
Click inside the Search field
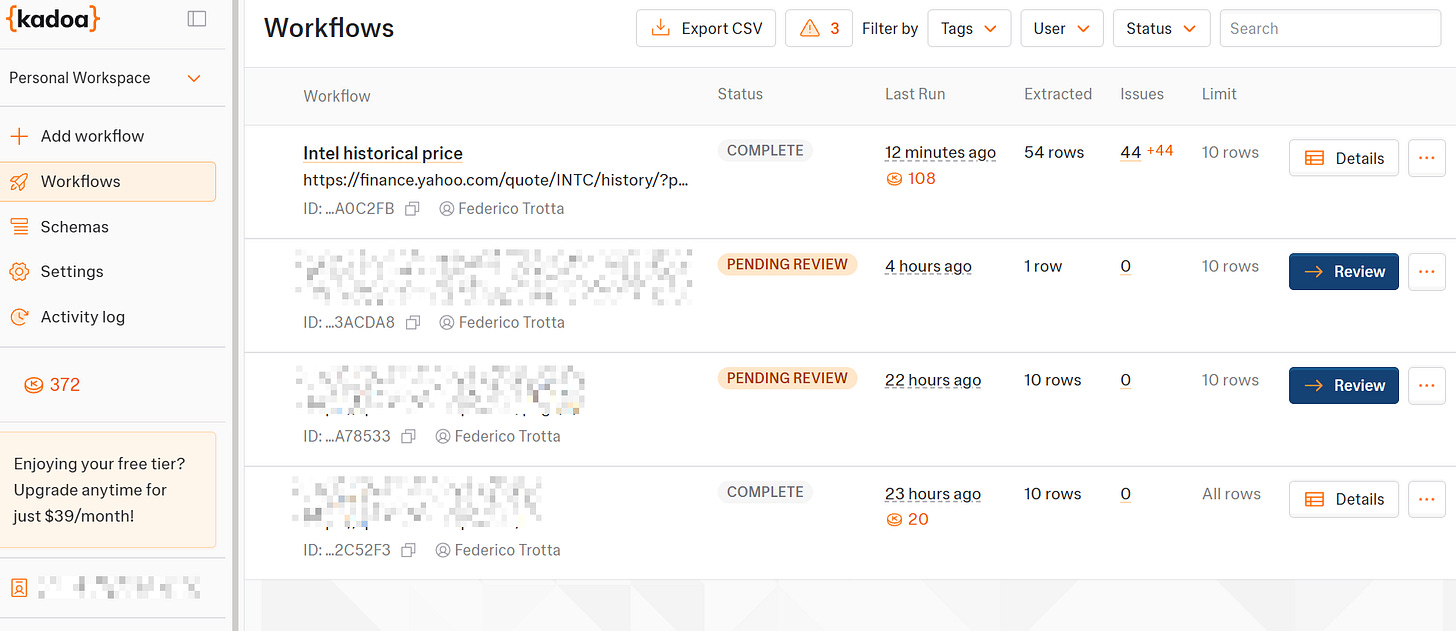[1330, 28]
